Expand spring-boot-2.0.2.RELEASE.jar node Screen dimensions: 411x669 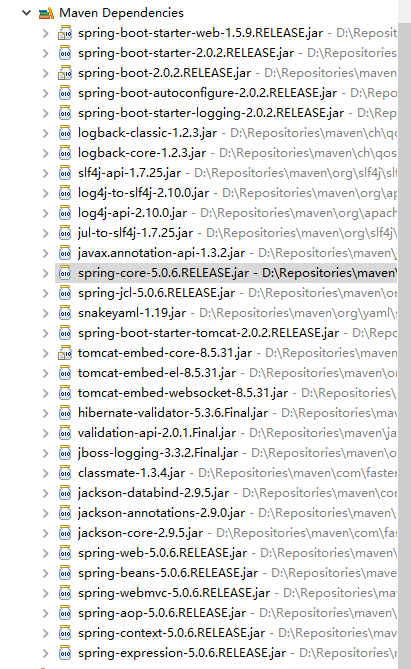coord(46,73)
